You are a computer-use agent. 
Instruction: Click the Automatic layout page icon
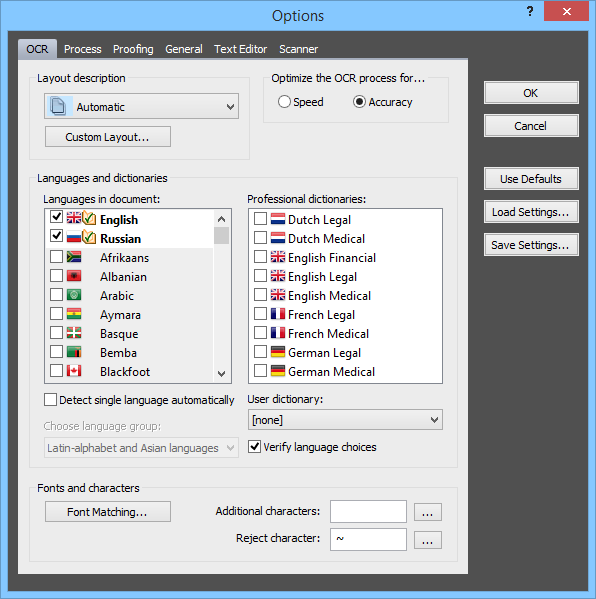point(58,106)
